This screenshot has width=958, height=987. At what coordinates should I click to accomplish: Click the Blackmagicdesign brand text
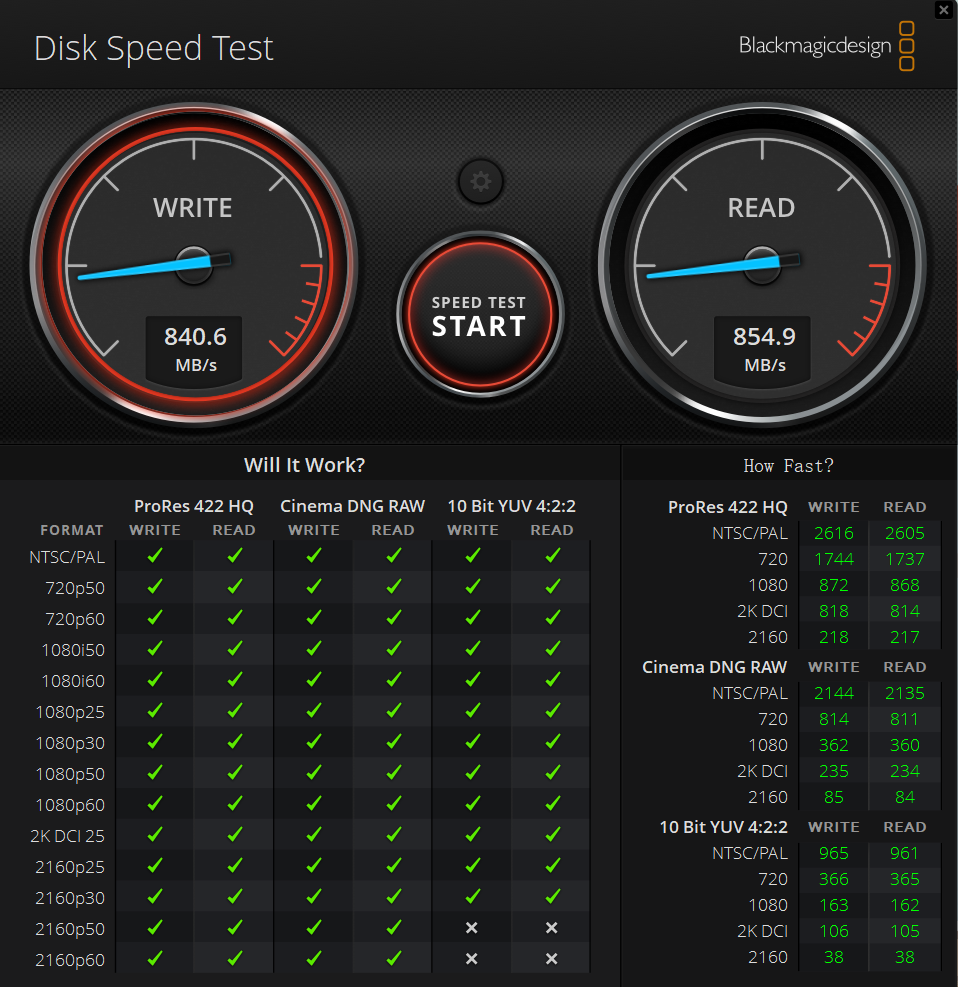[x=814, y=46]
